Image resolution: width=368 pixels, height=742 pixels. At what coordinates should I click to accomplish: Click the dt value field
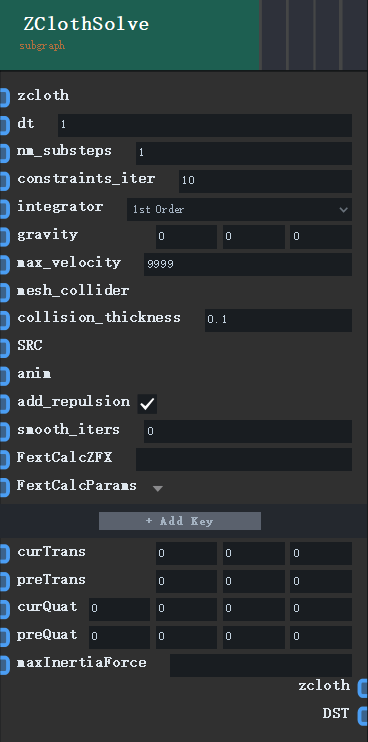pos(205,125)
